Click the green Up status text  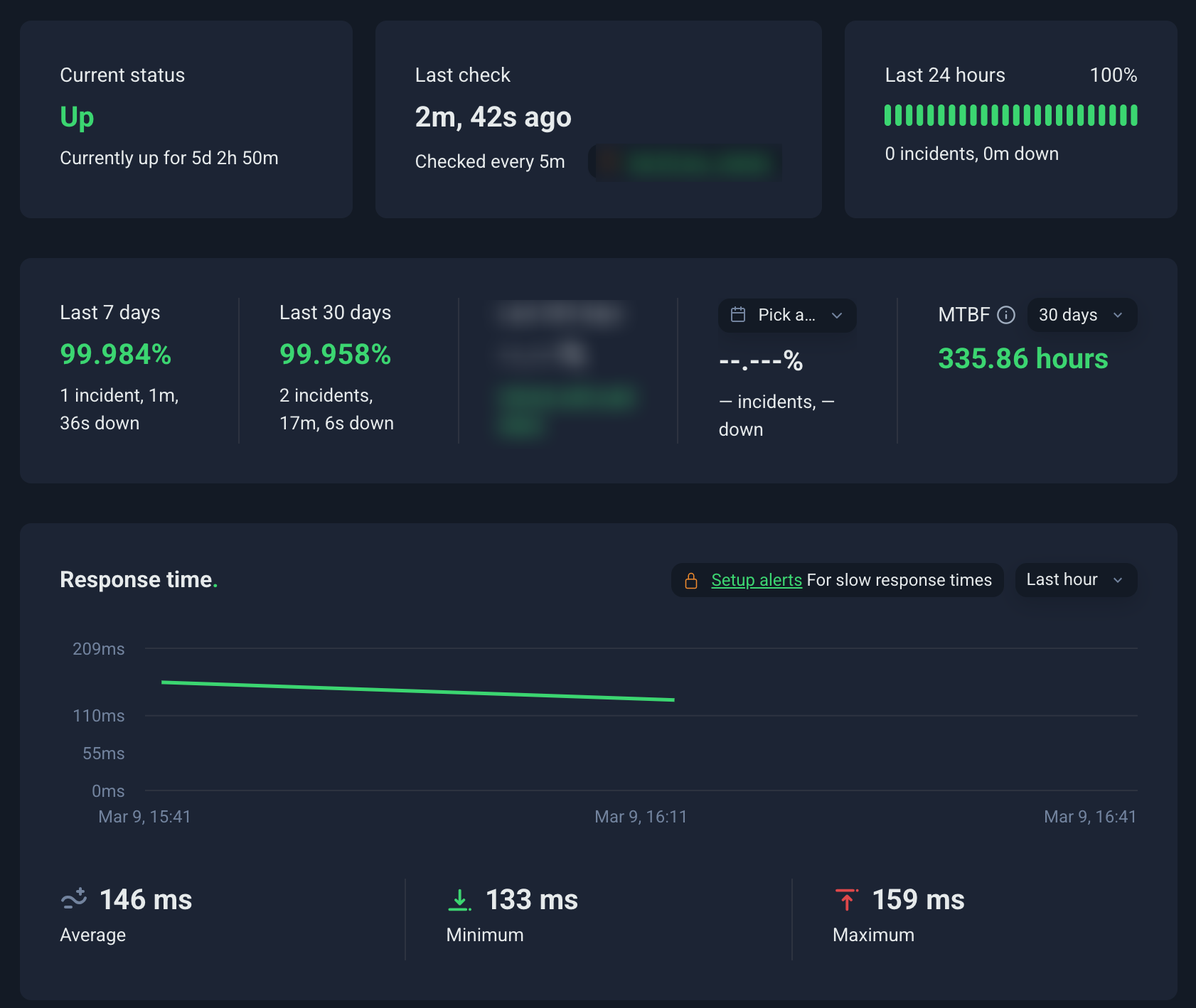click(77, 117)
